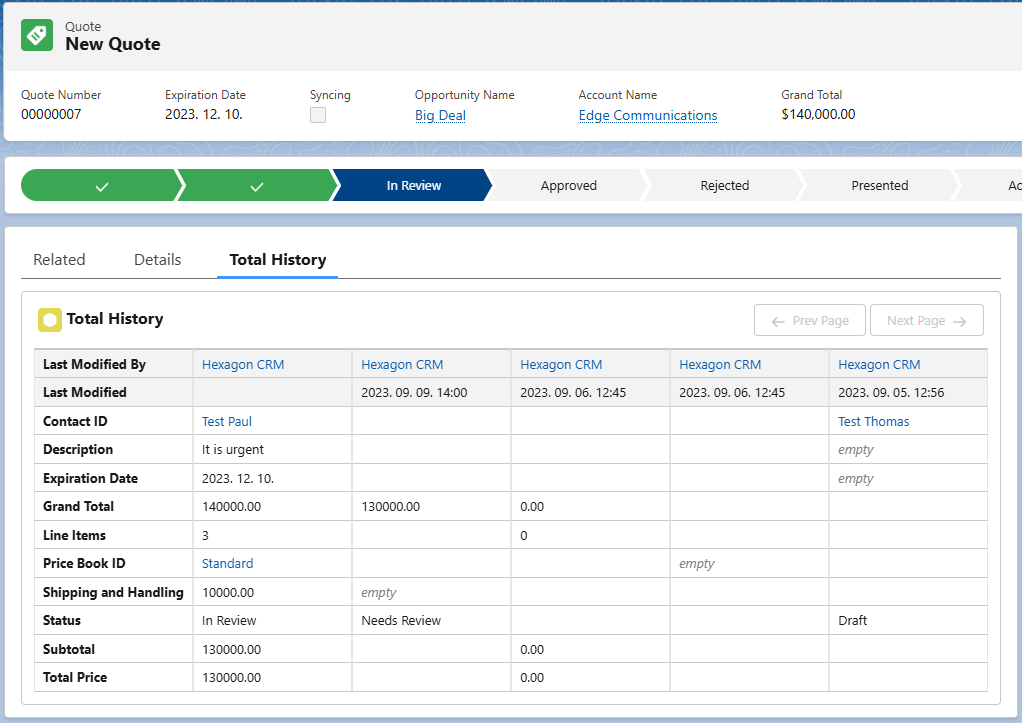The height and width of the screenshot is (723, 1022).
Task: Select the Presented path stage
Action: pos(879,186)
